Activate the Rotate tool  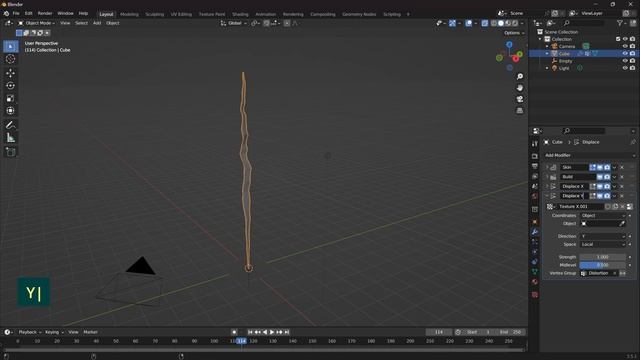[x=11, y=86]
